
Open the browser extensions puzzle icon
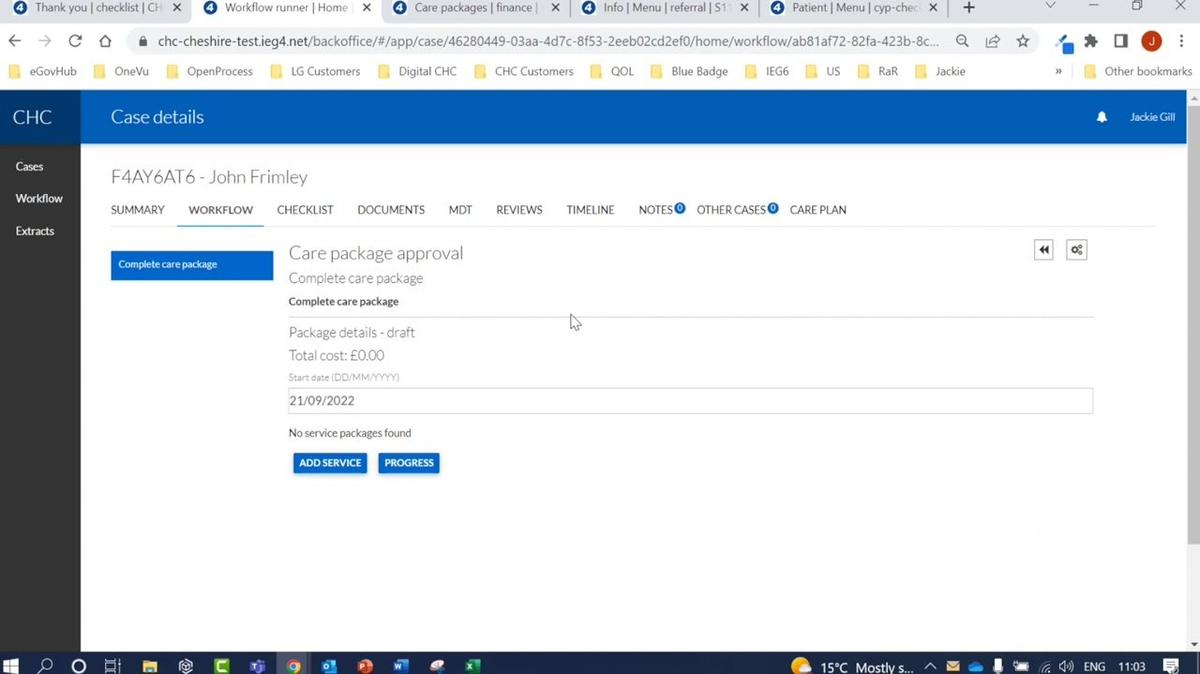click(1090, 43)
